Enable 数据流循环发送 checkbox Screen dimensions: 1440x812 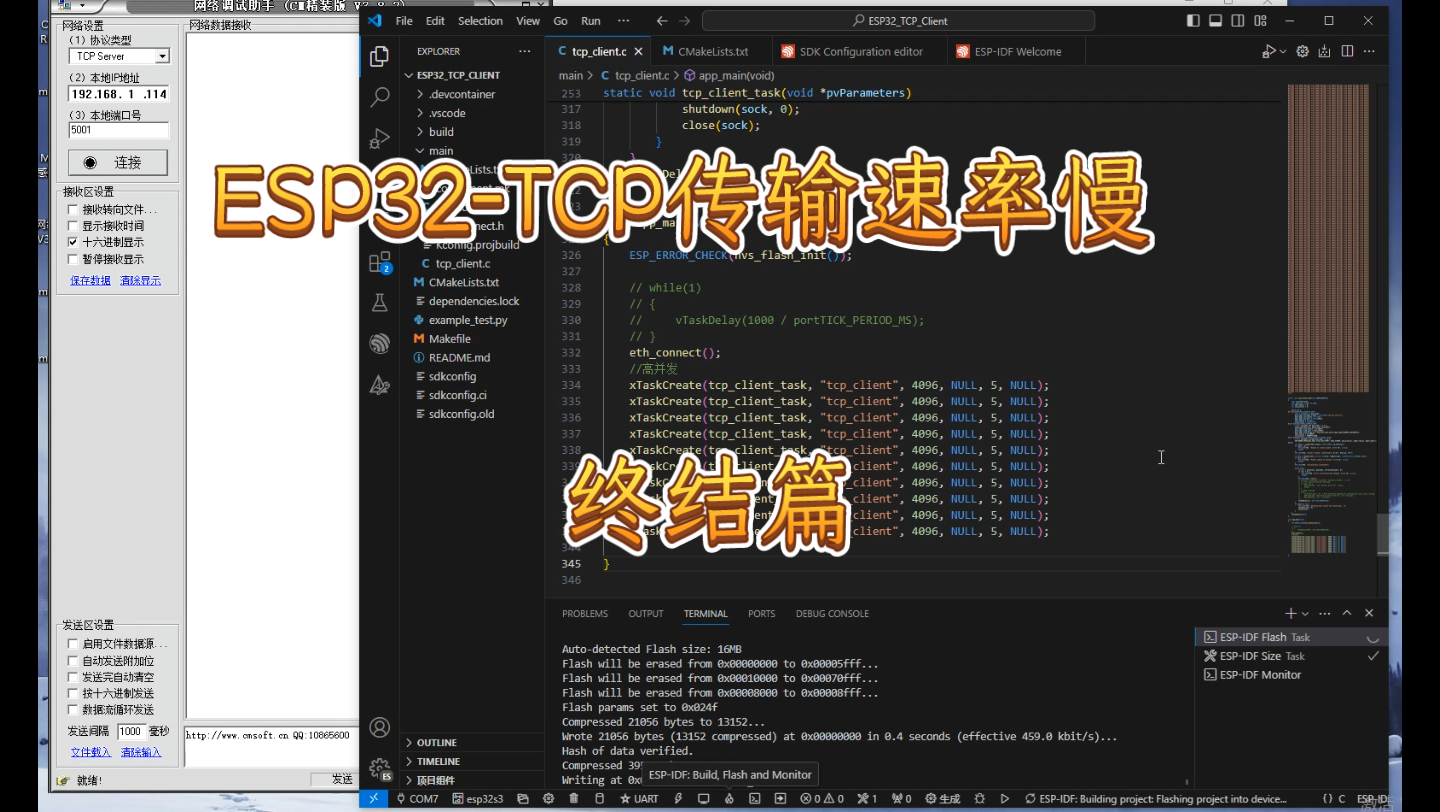pyautogui.click(x=72, y=709)
